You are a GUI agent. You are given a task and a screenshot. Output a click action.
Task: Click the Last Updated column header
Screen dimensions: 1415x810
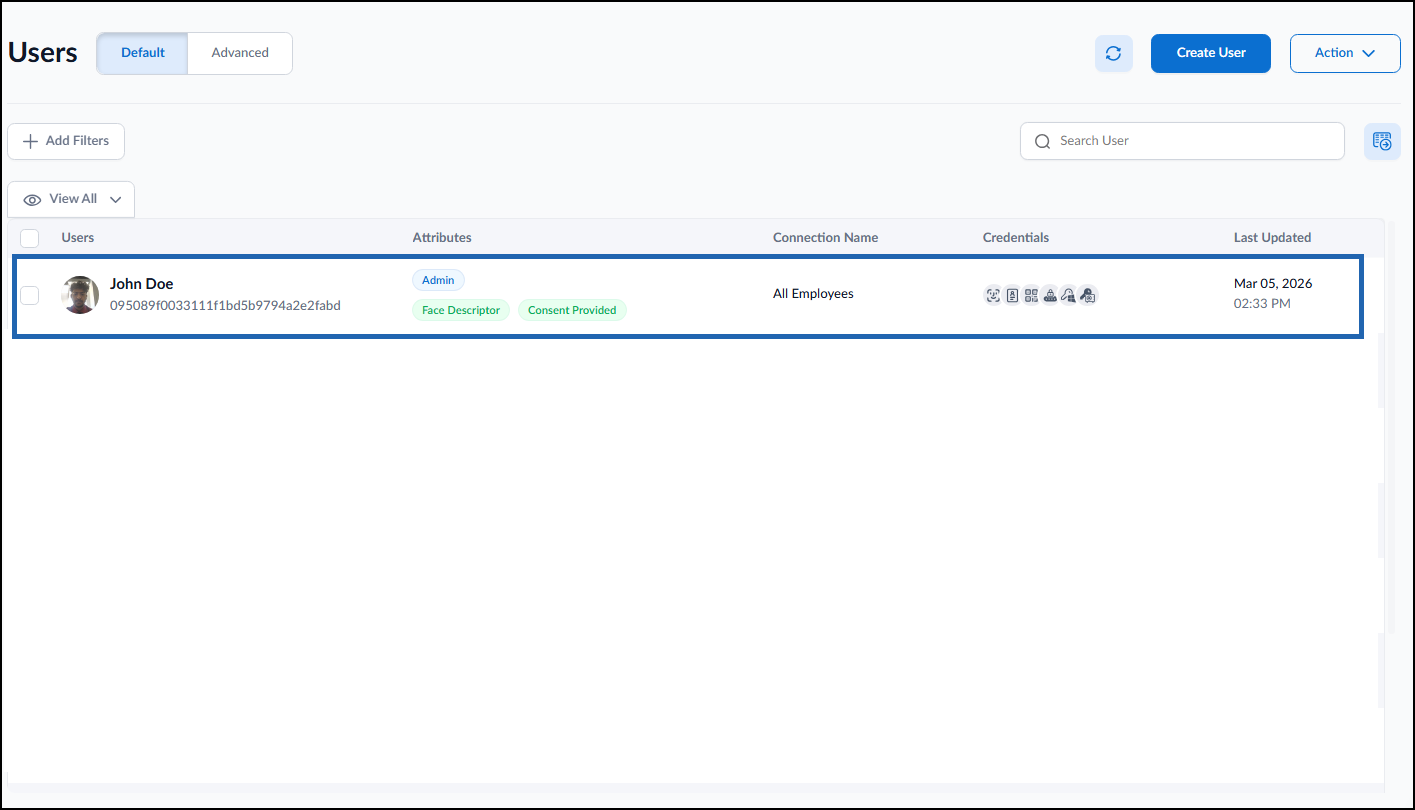[1272, 238]
